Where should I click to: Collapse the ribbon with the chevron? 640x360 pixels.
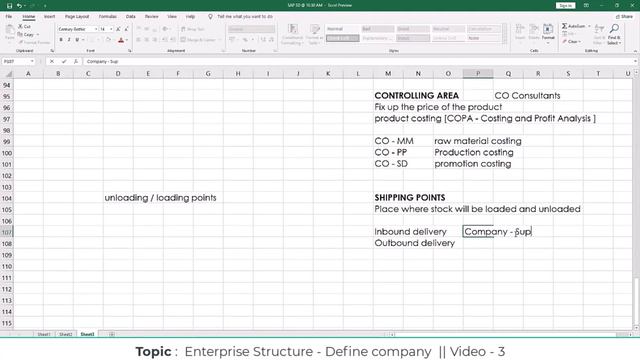tap(635, 51)
